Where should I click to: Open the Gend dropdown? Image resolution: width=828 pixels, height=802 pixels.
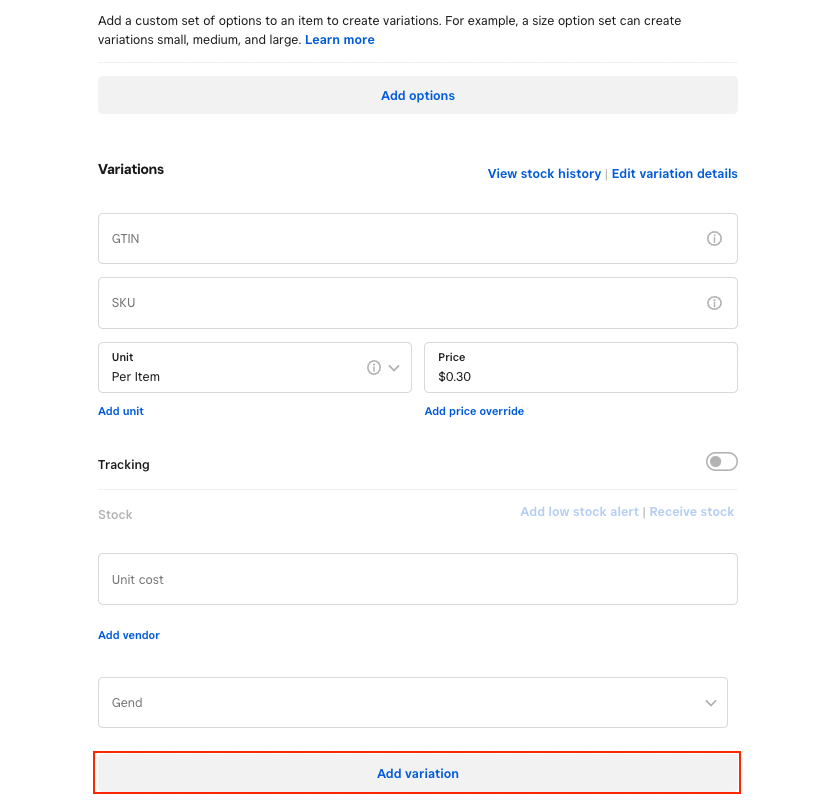pos(412,703)
